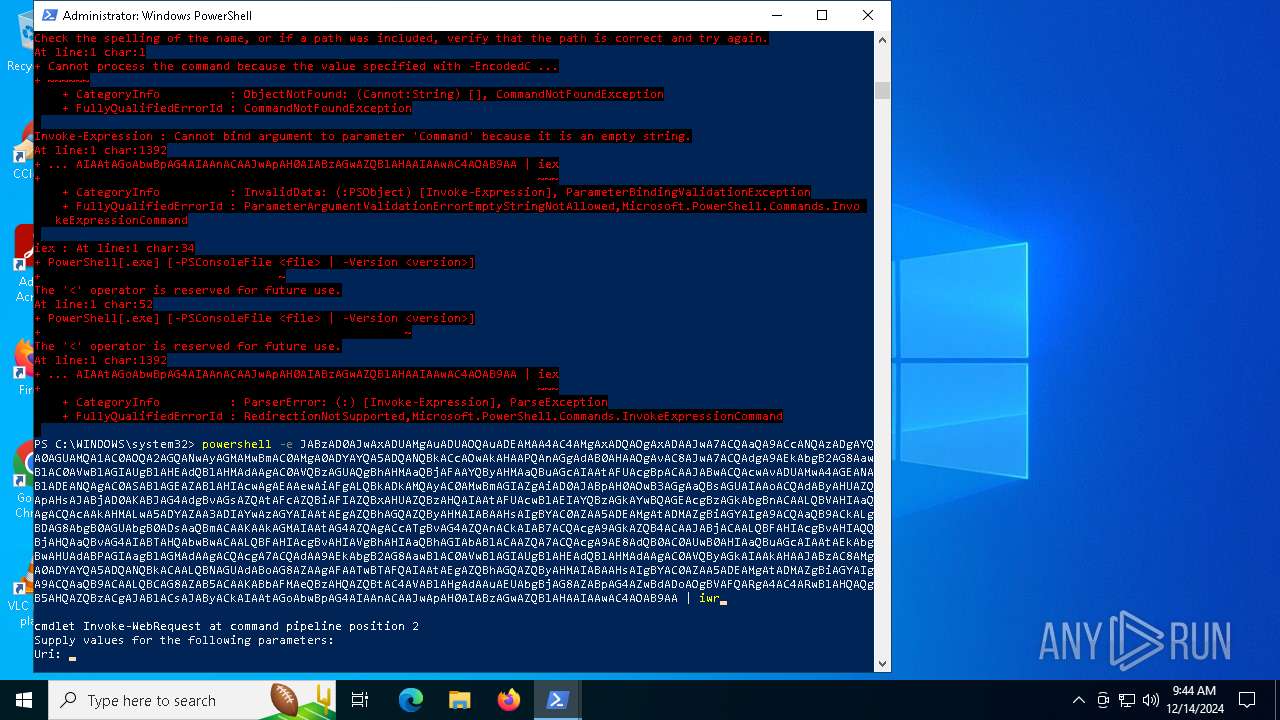1280x720 pixels.
Task: Open the notification center icon
Action: (1247, 700)
